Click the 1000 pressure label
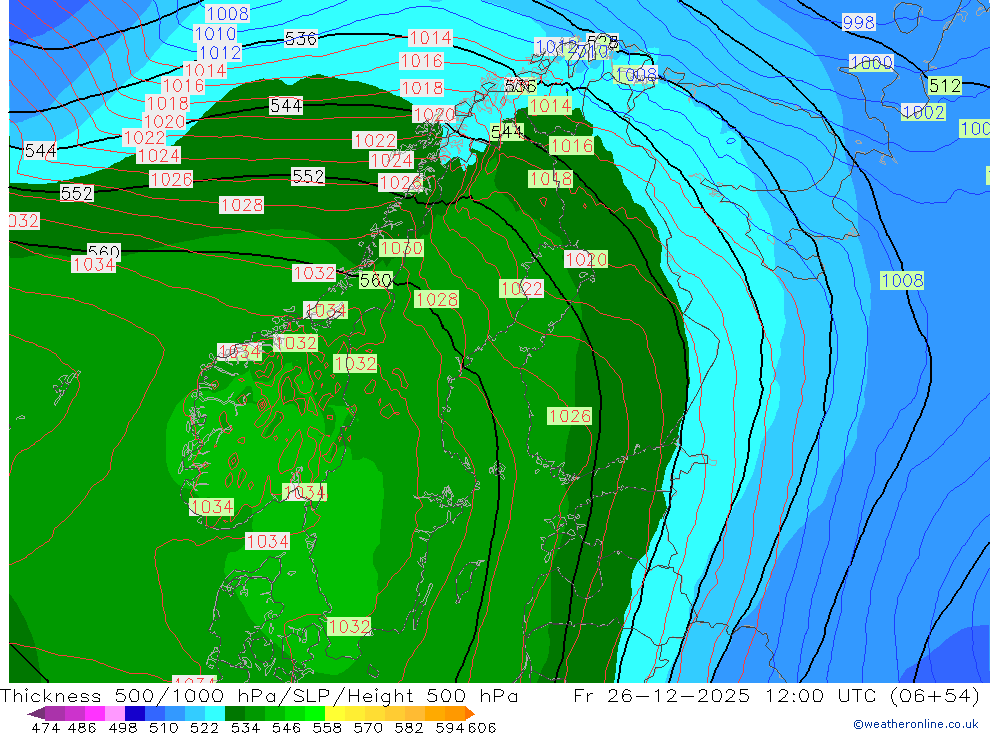Viewport: 1000px width, 733px height. (871, 63)
